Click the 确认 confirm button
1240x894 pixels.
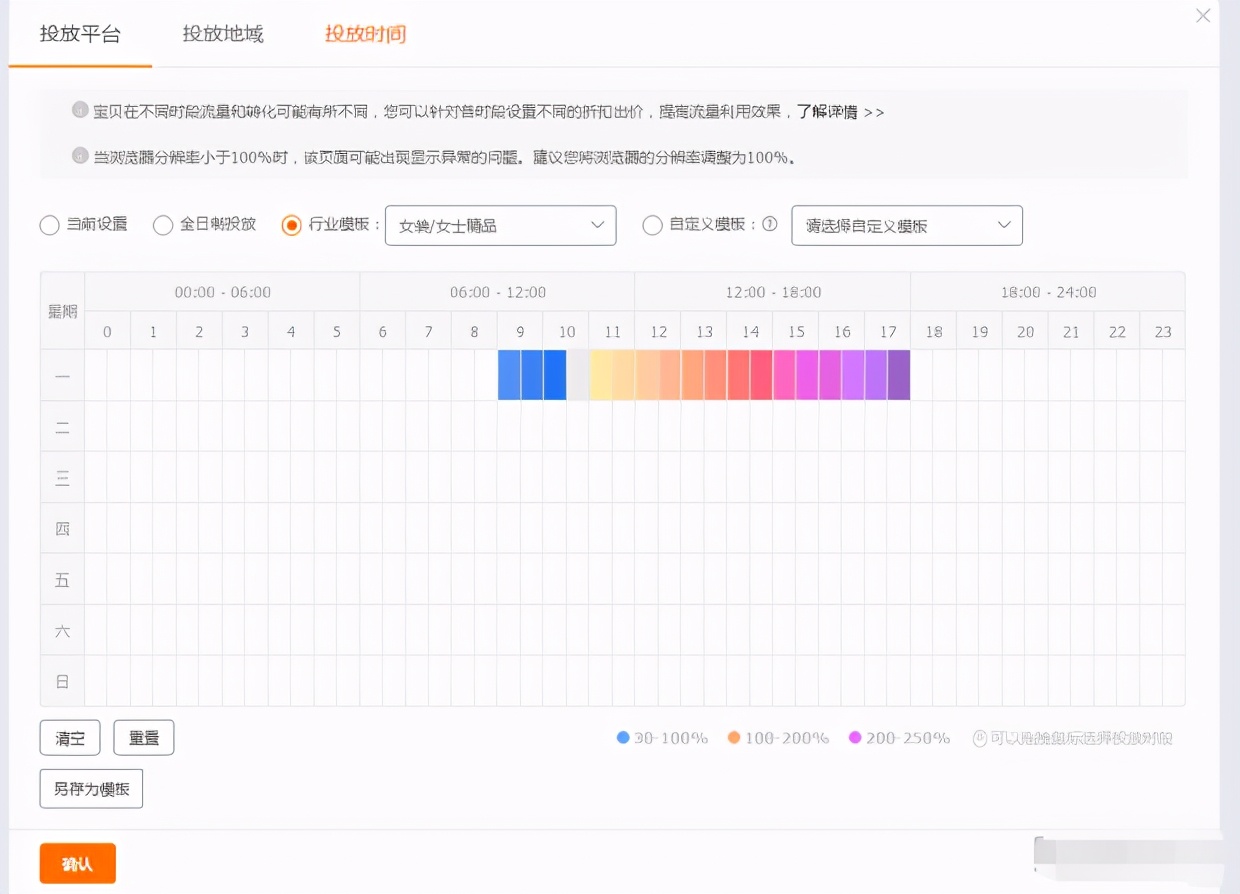pyautogui.click(x=77, y=862)
